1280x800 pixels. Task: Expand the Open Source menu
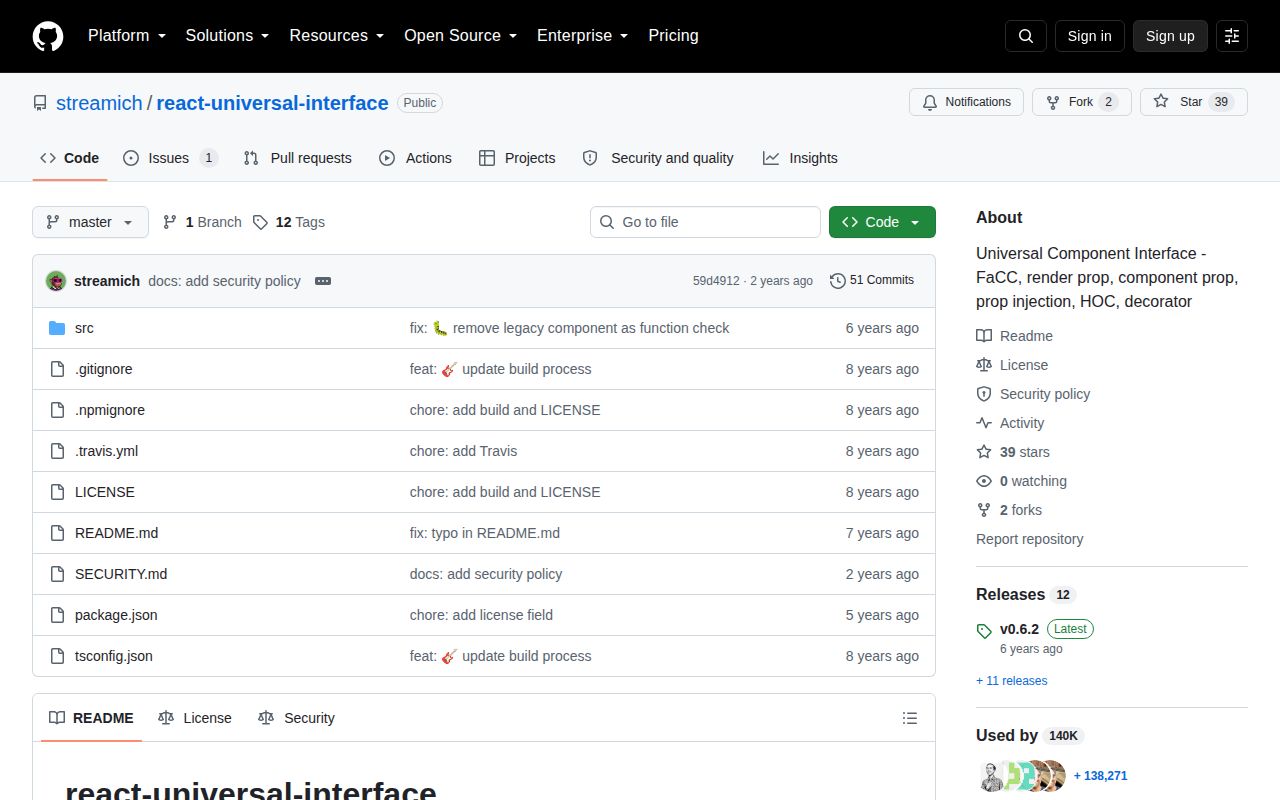(460, 35)
